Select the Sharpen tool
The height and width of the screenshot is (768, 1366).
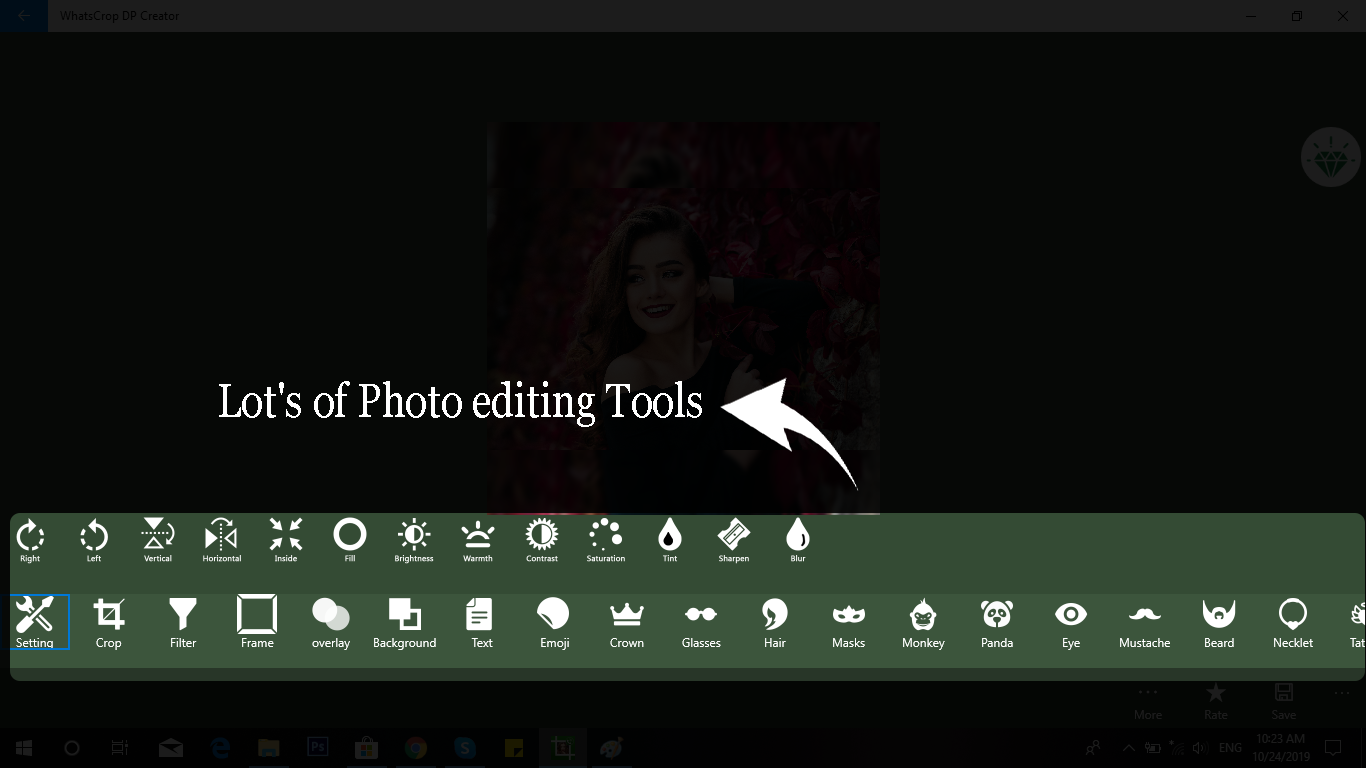(x=734, y=540)
